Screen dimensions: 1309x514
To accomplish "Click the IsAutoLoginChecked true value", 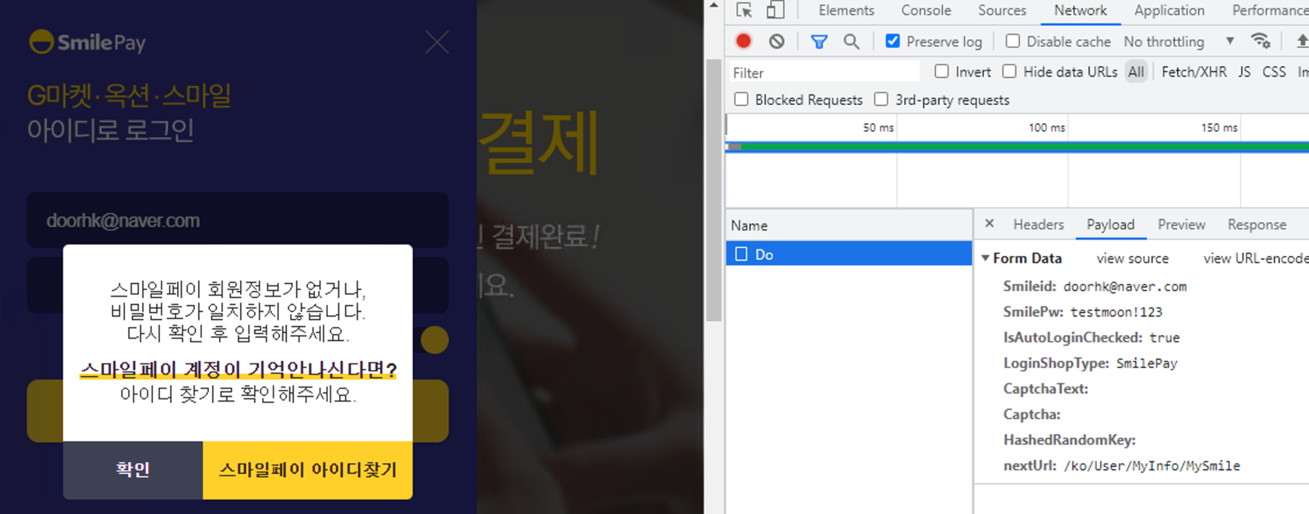I will click(x=1164, y=338).
